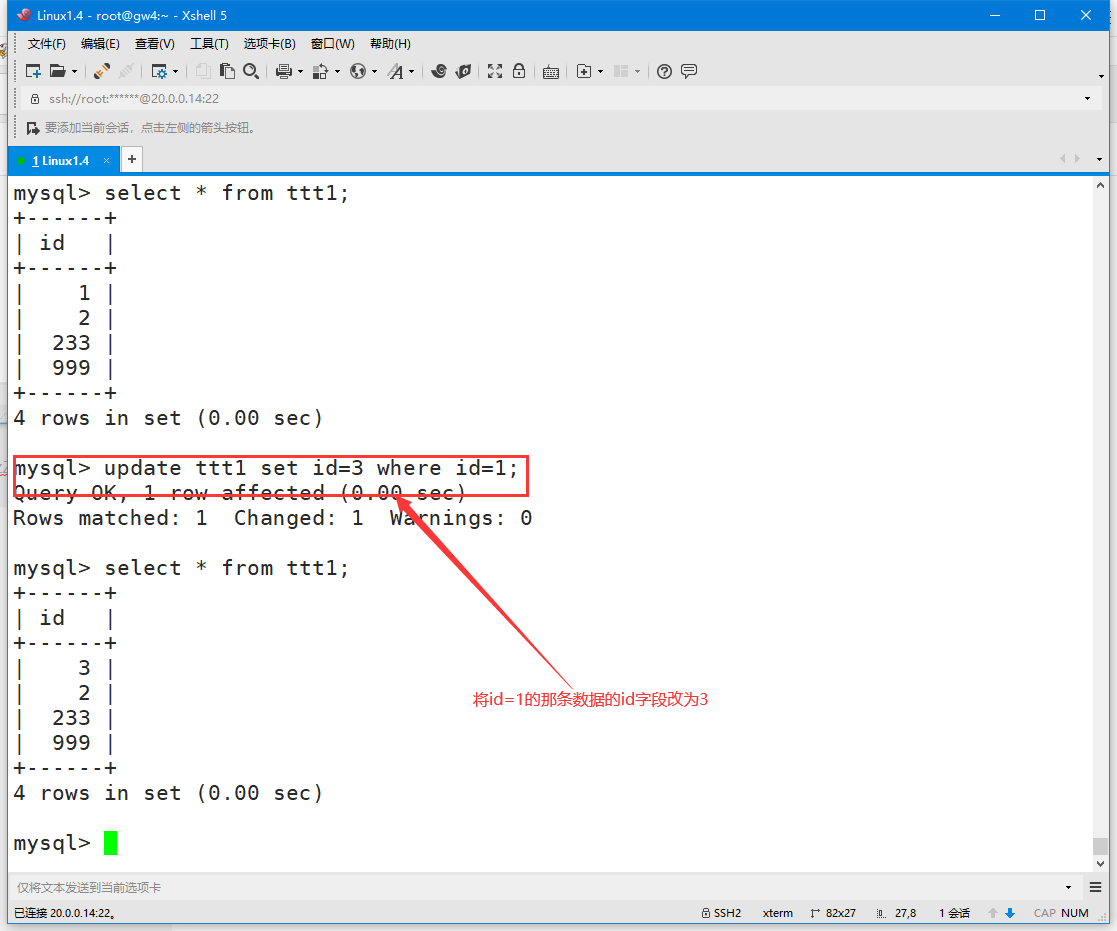Click the SSH2 status bar entry
The height and width of the screenshot is (931, 1117).
click(722, 913)
